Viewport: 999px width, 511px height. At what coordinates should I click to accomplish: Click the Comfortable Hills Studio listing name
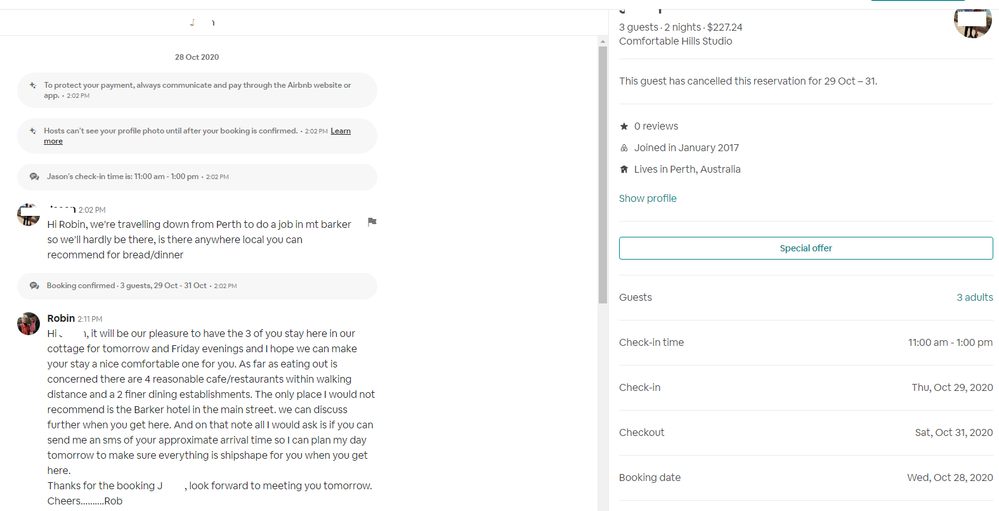(675, 41)
